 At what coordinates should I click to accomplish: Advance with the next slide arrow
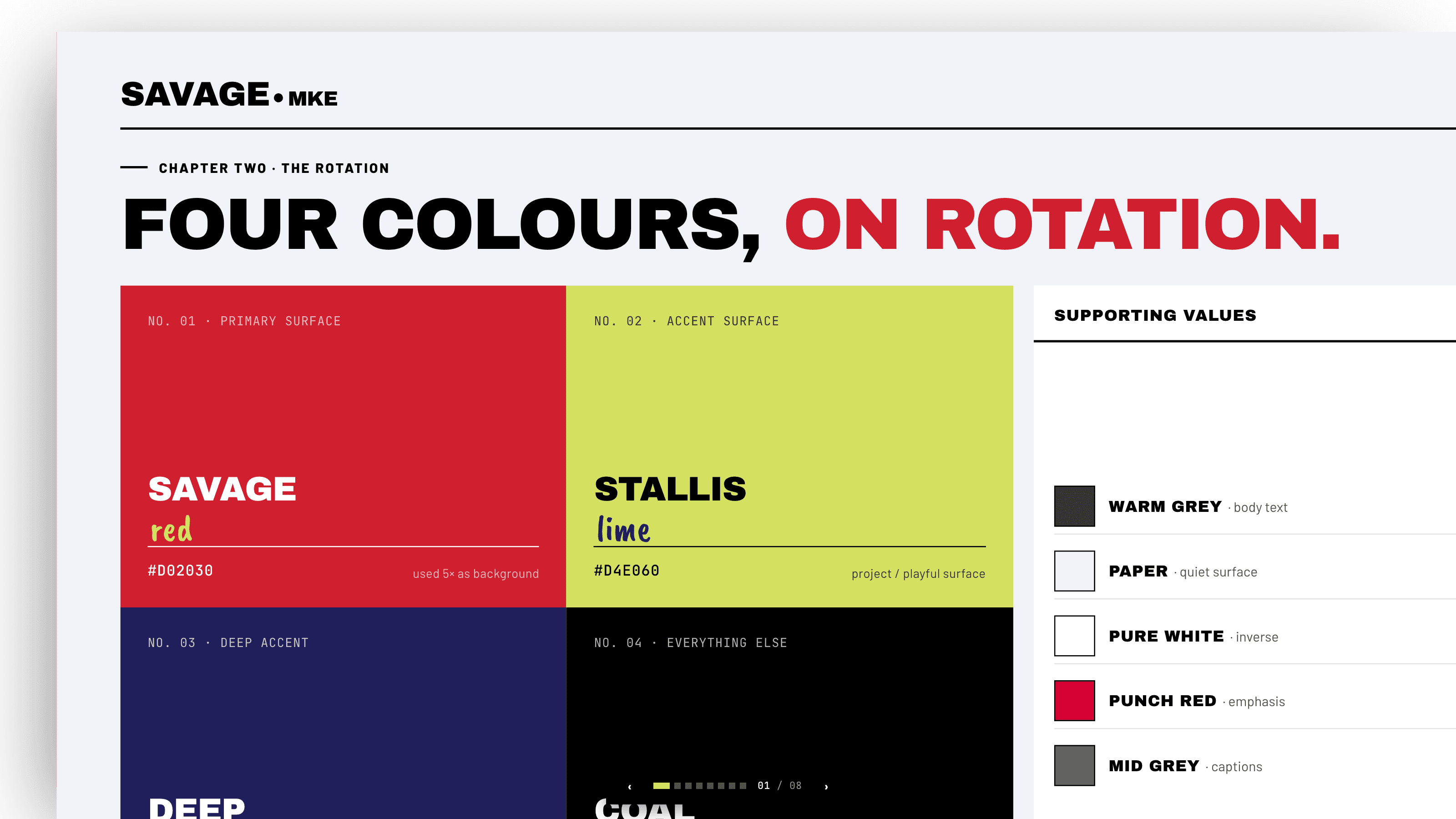click(826, 786)
